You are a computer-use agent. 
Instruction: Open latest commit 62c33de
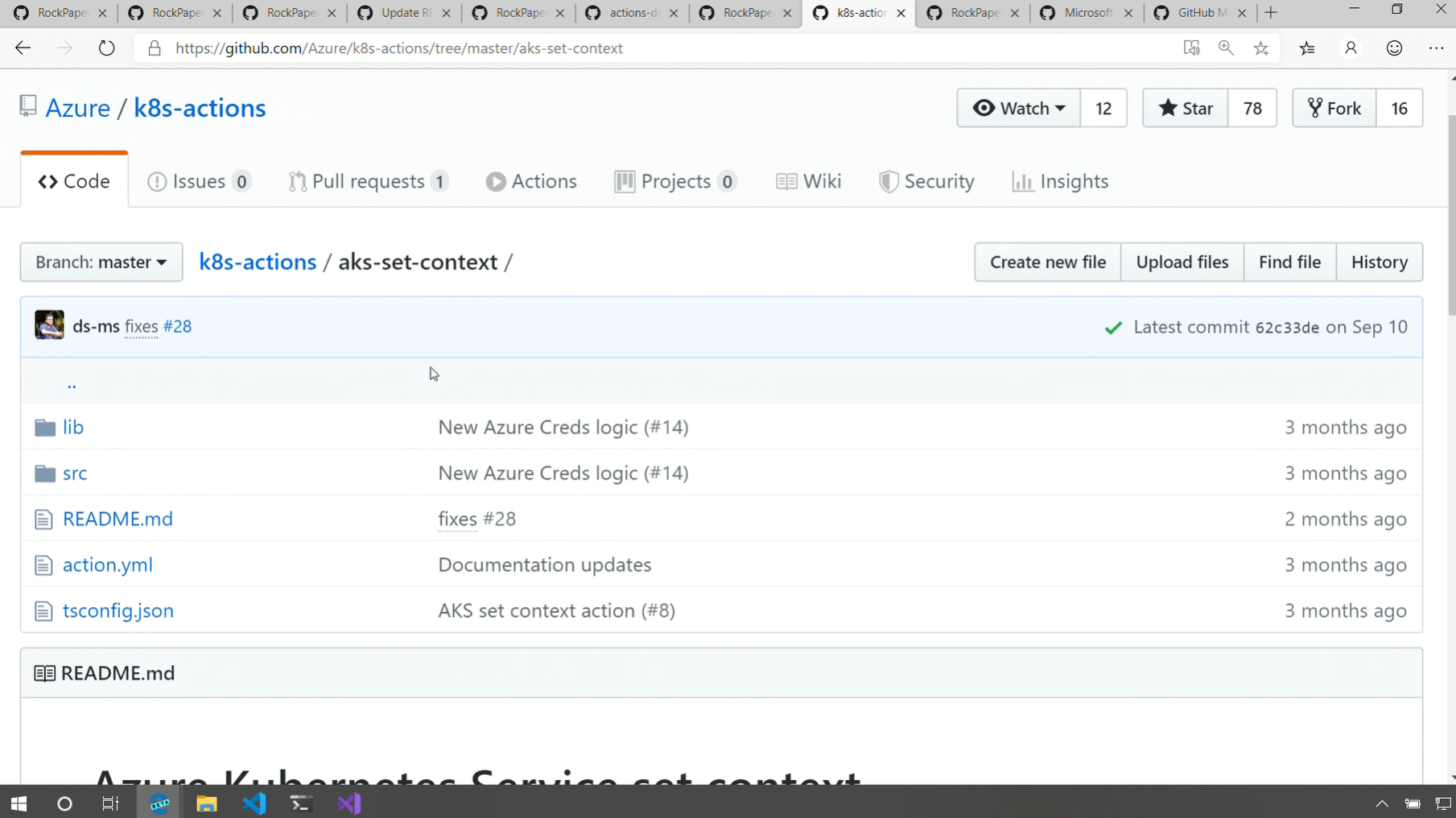[1287, 328]
